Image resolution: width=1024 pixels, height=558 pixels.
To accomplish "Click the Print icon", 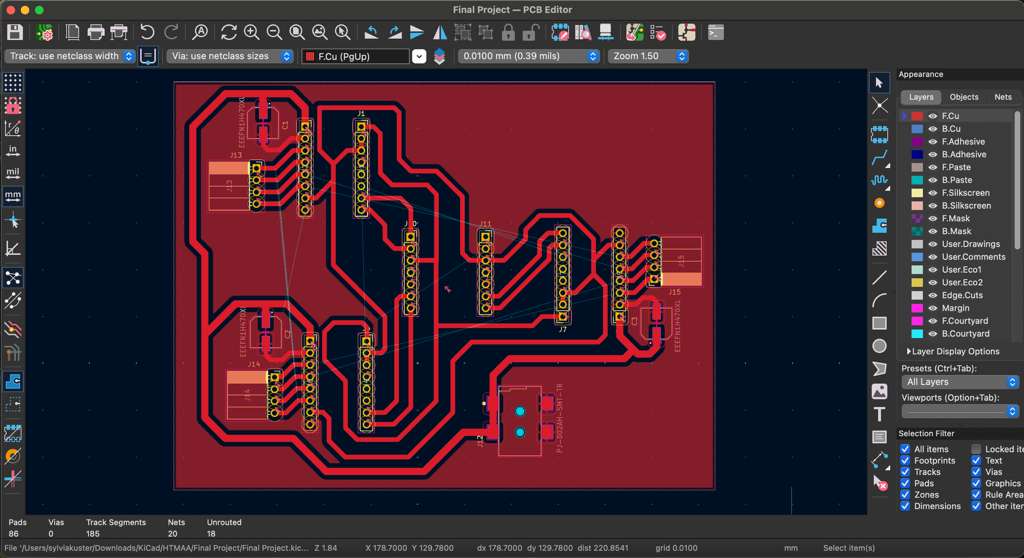I will tap(95, 32).
